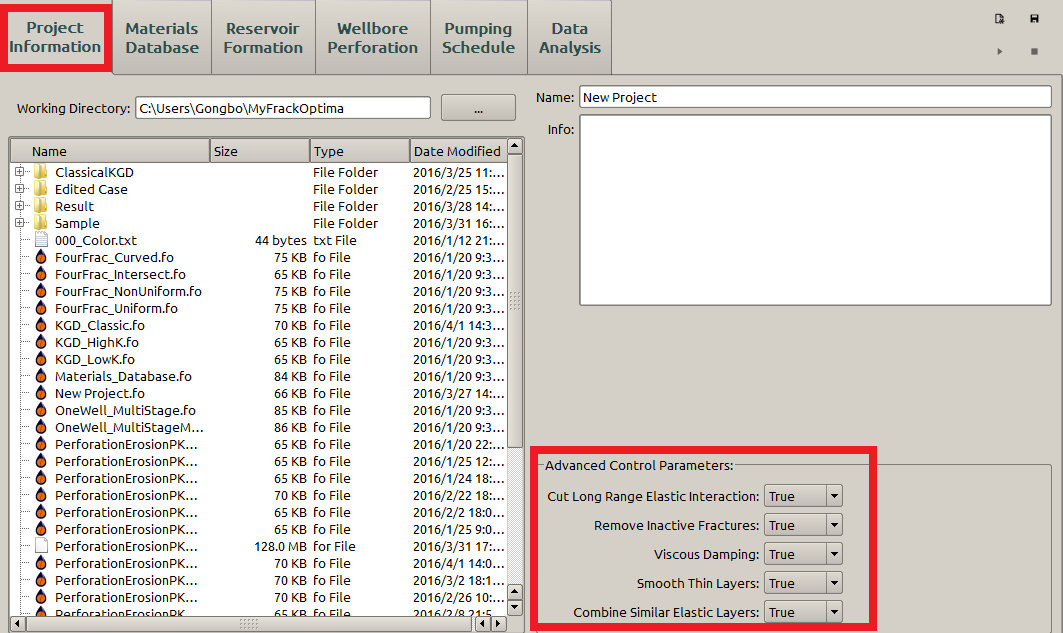Screen dimensions: 1063x633
Task: Click the FourFrac_Curved.fo file icon
Action: (41, 257)
